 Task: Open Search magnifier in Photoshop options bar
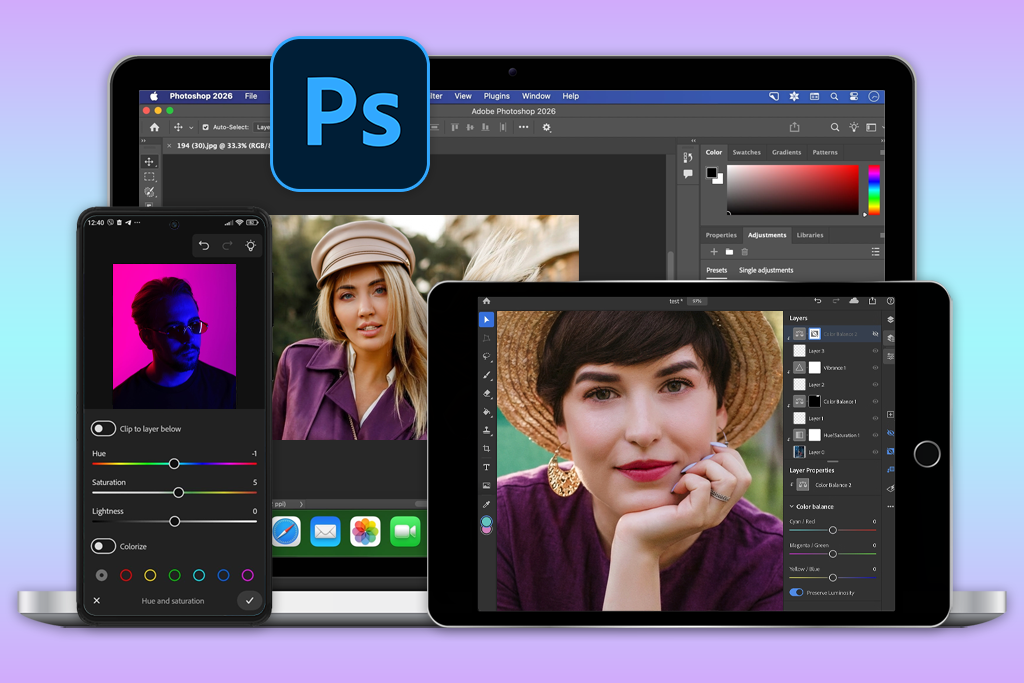click(835, 127)
